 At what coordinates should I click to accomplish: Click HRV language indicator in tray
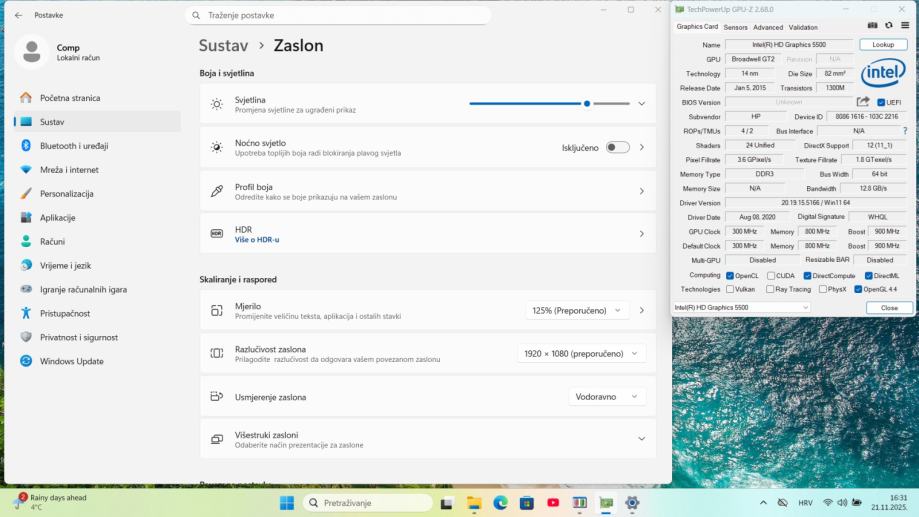click(805, 503)
